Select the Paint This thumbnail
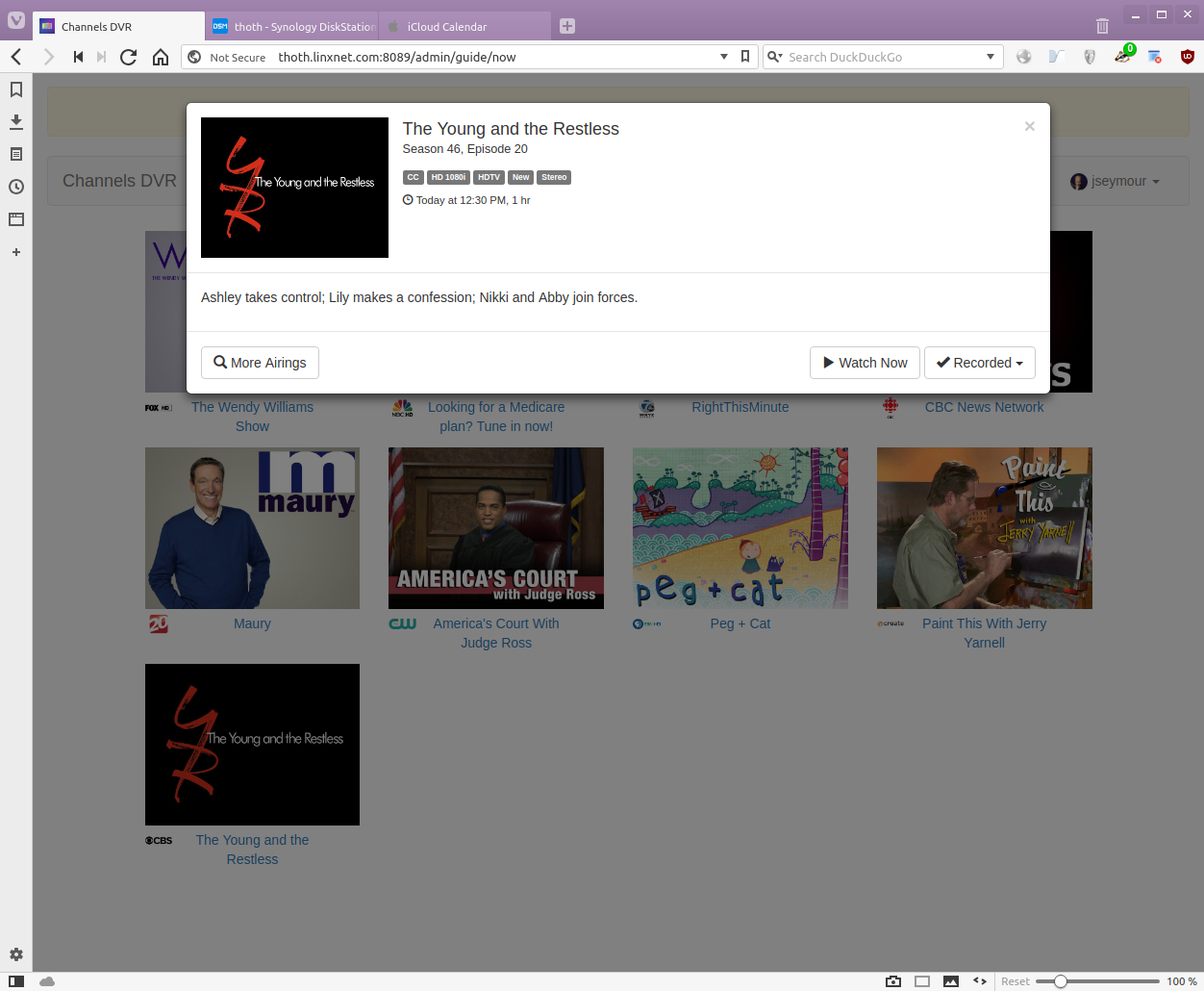Viewport: 1204px width, 991px height. pyautogui.click(x=985, y=528)
